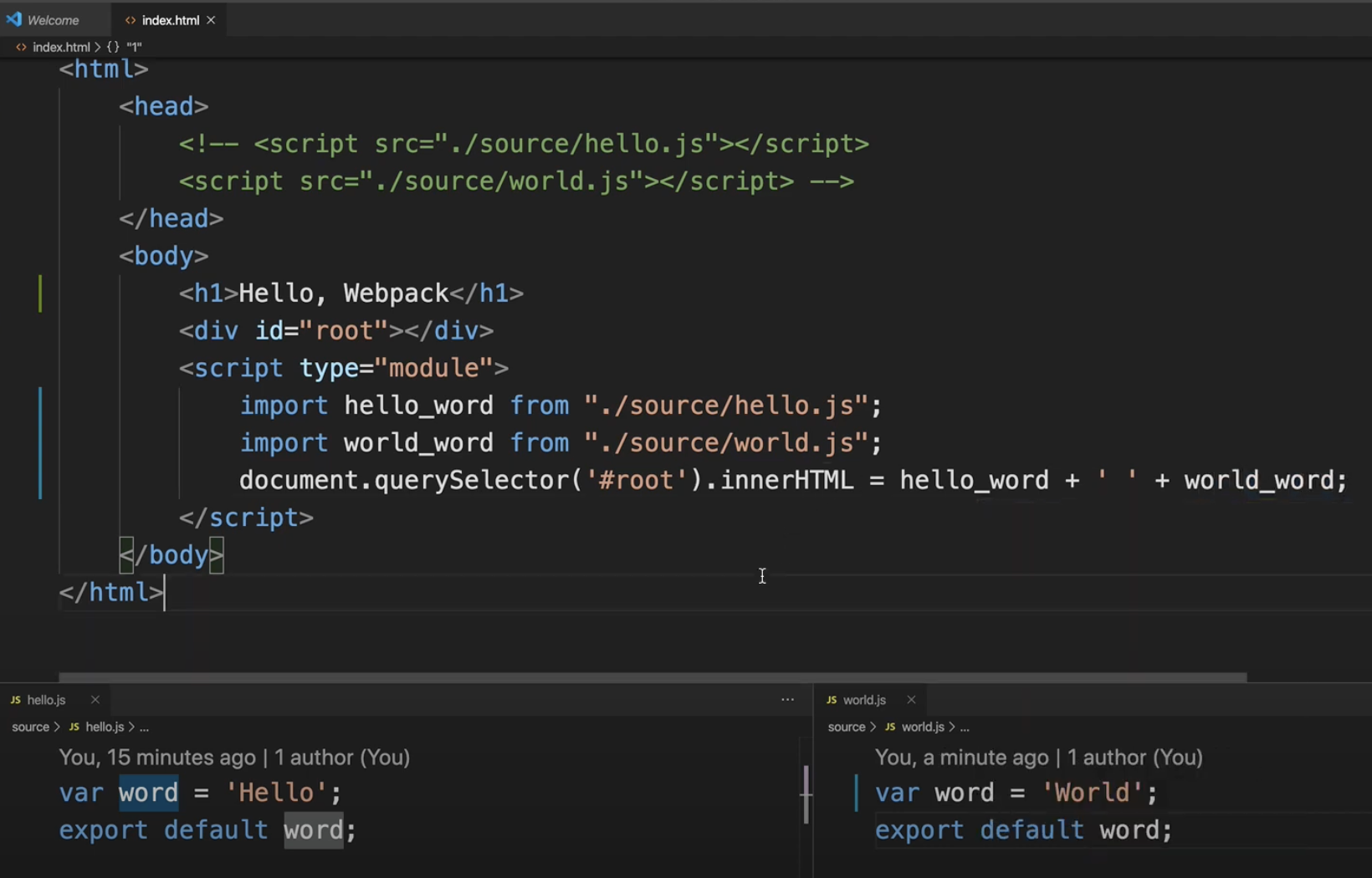Image resolution: width=1372 pixels, height=878 pixels.
Task: Place cursor on the </body> line
Action: coord(171,555)
